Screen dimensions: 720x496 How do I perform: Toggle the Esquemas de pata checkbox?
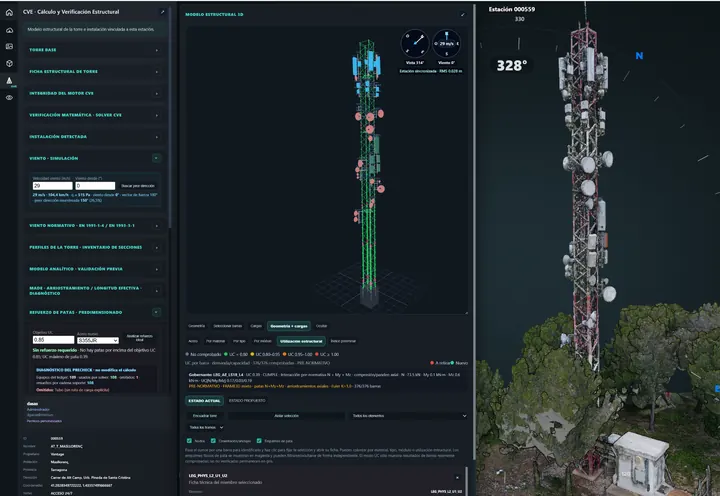259,440
